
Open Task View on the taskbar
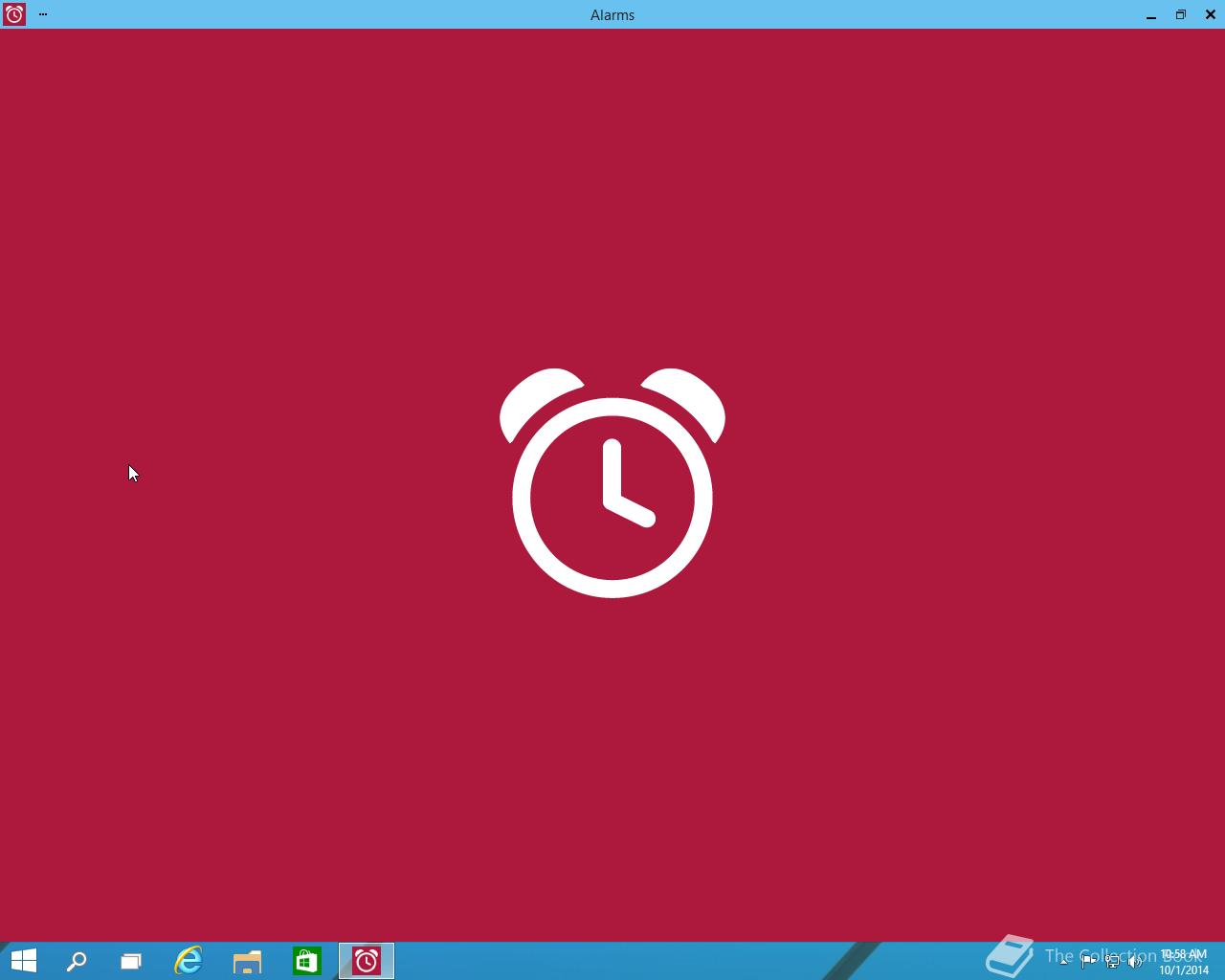click(x=131, y=961)
